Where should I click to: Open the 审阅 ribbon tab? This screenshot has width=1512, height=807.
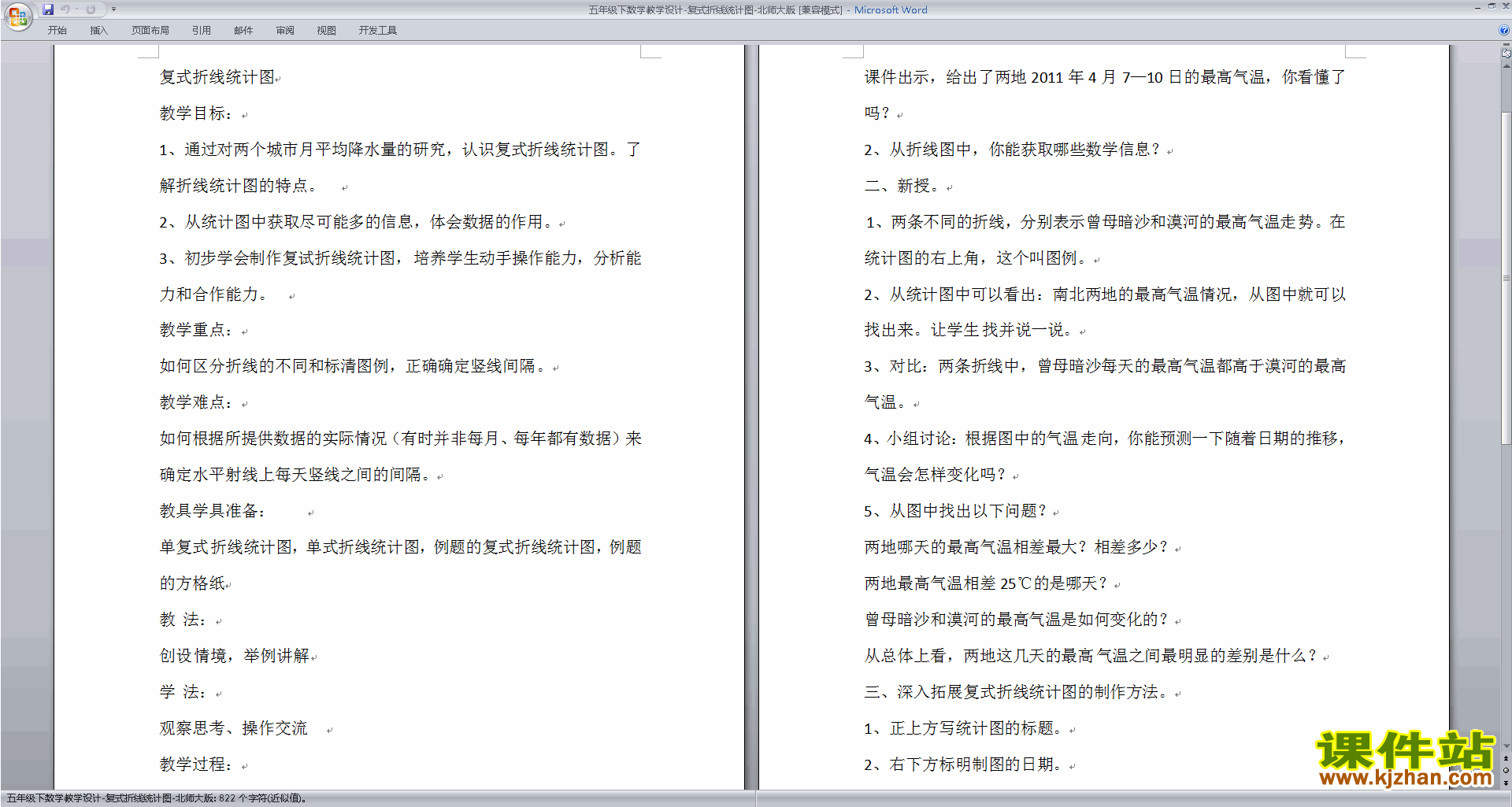click(x=285, y=31)
